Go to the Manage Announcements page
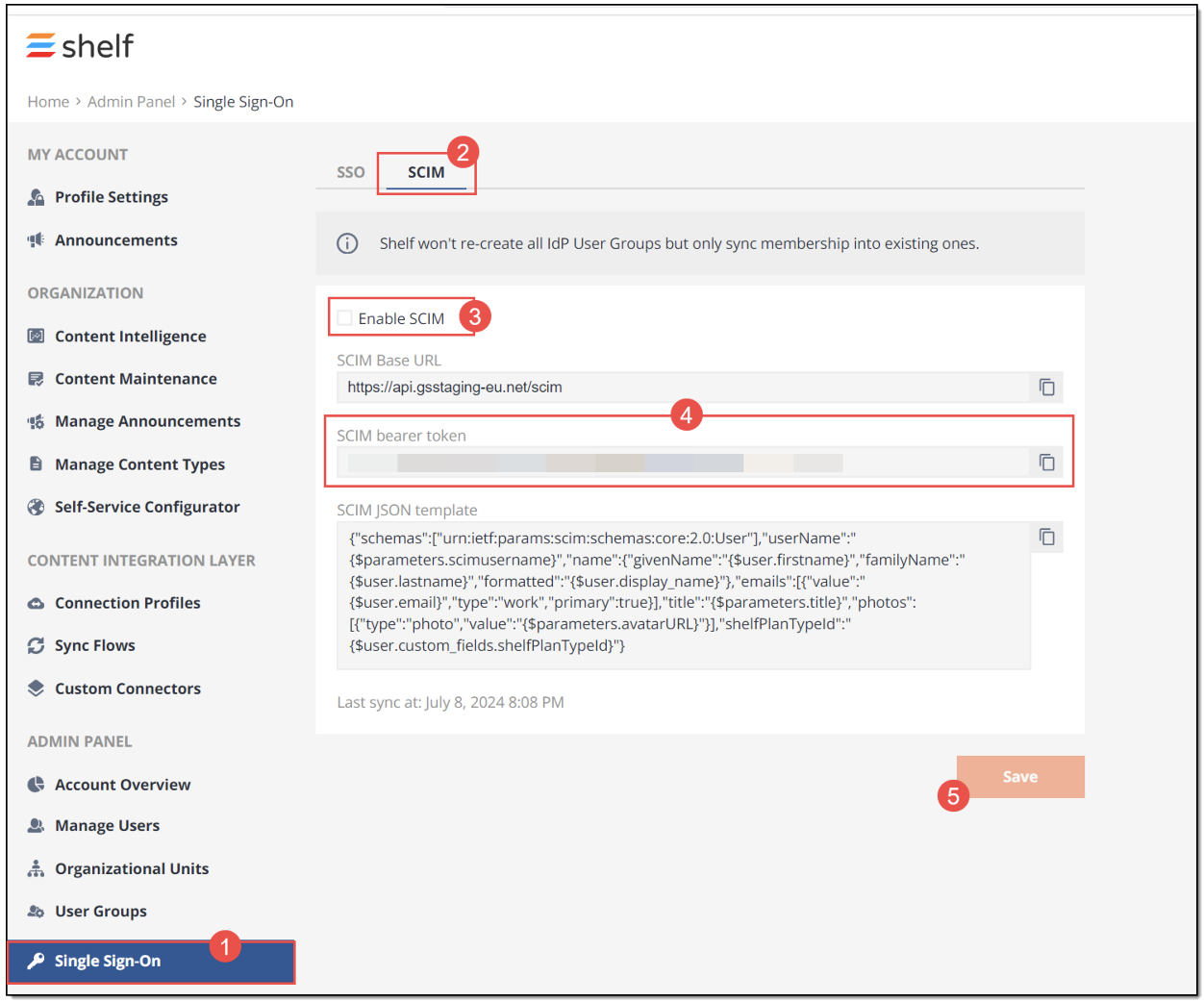Screen dimensions: 1204x1002 click(x=148, y=421)
